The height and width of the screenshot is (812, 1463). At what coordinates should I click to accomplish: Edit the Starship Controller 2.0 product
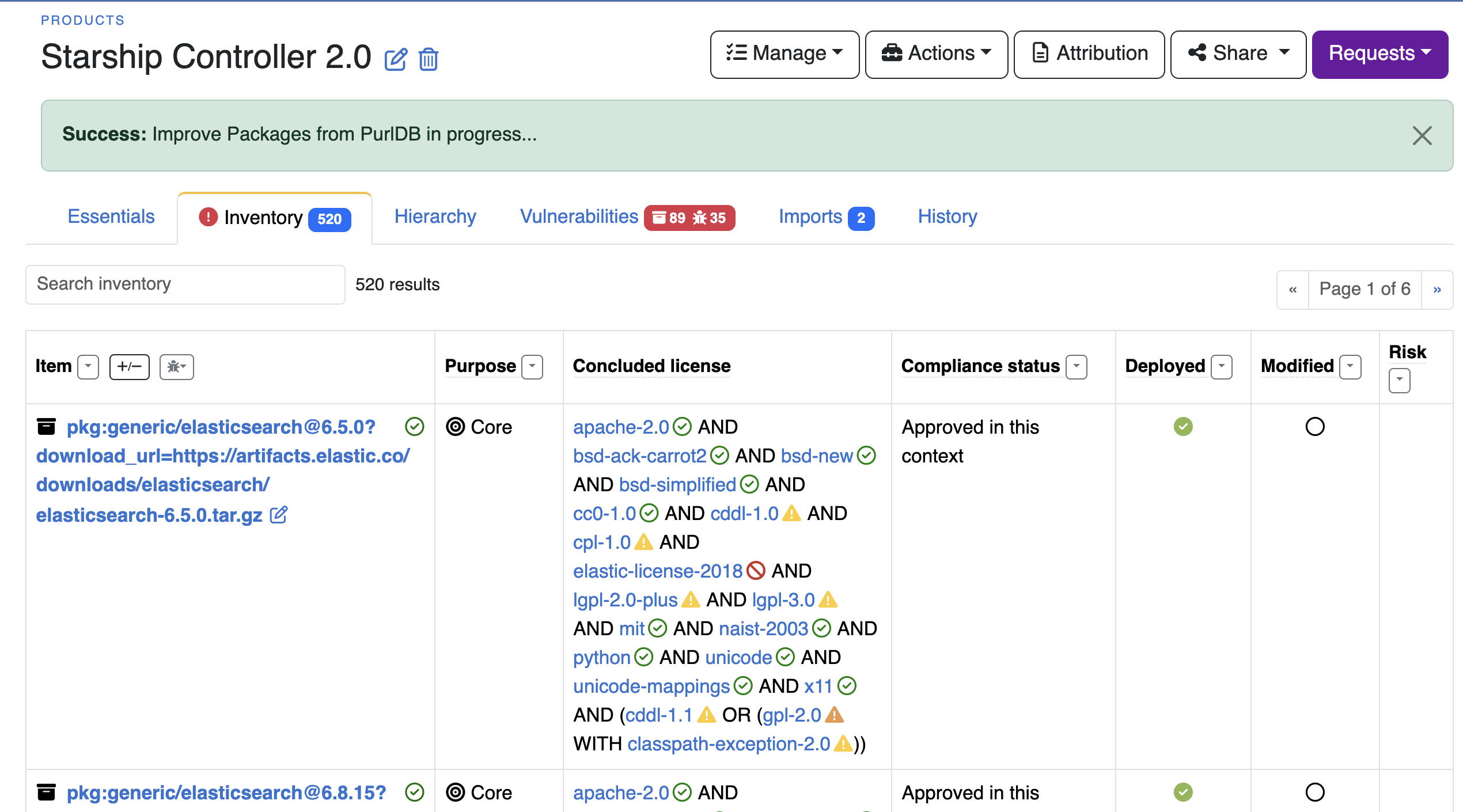pos(396,59)
